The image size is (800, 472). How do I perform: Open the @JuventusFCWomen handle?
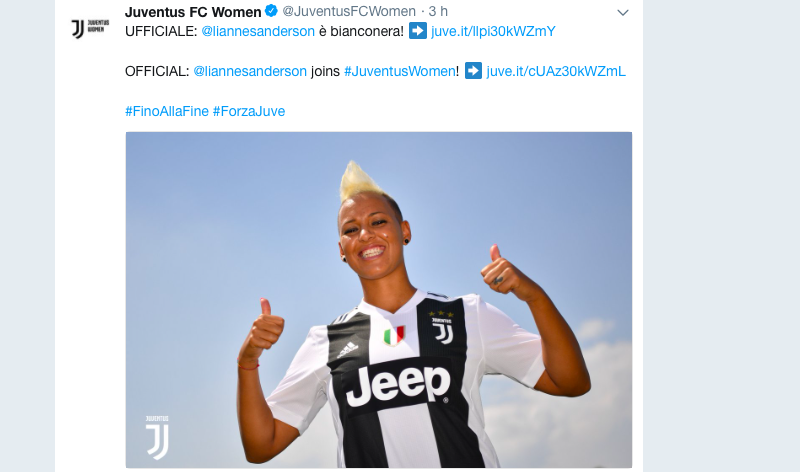(x=349, y=11)
